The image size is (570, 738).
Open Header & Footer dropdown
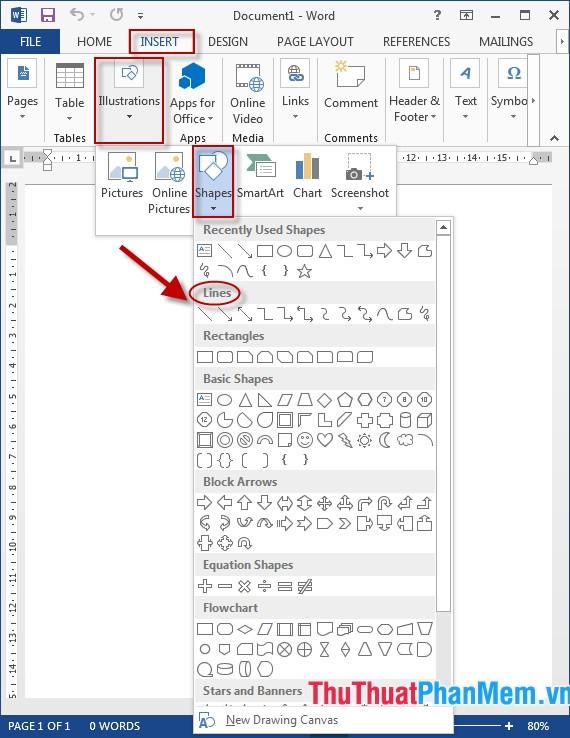coord(415,92)
